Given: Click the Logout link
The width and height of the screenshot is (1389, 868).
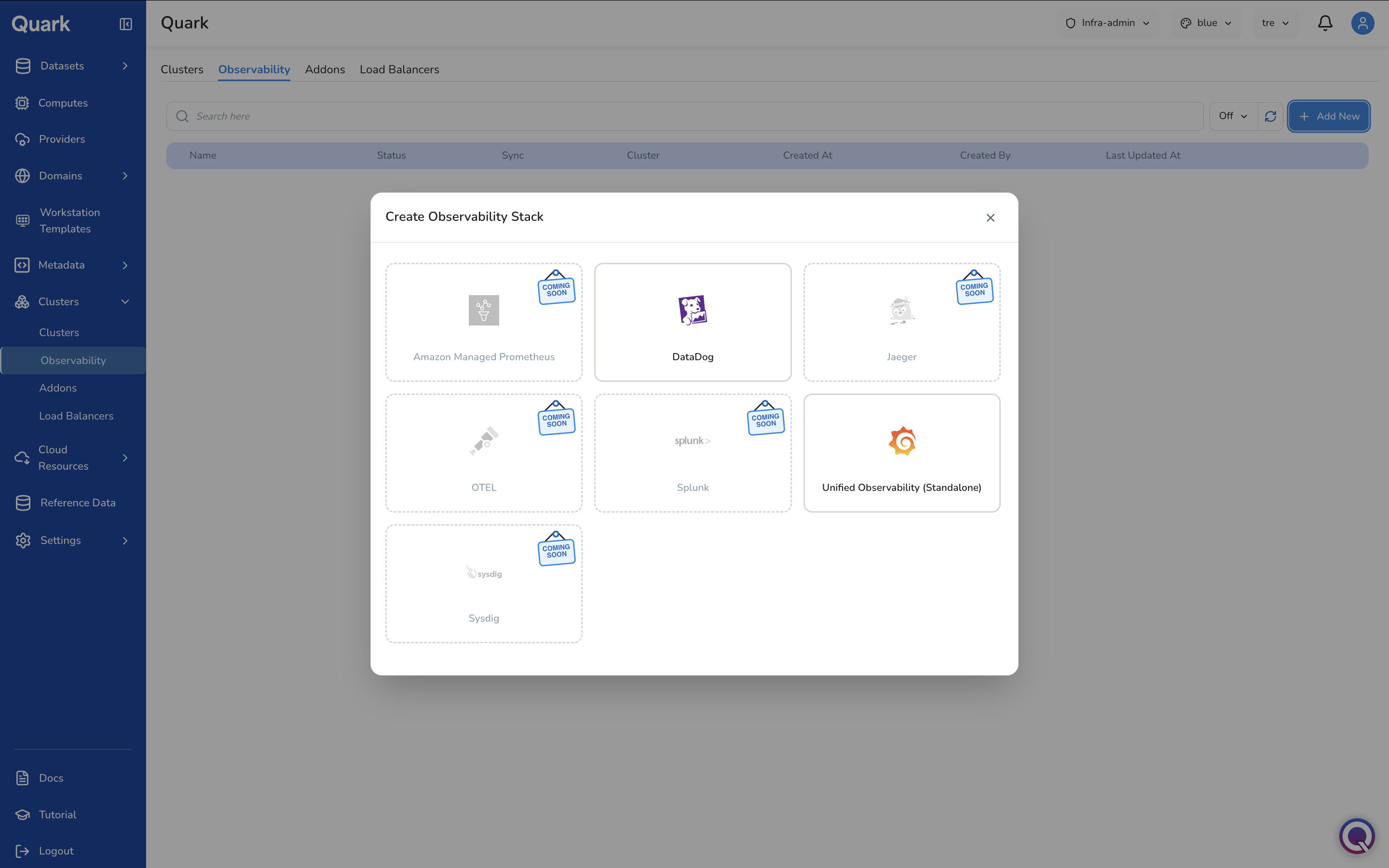Looking at the screenshot, I should point(56,851).
